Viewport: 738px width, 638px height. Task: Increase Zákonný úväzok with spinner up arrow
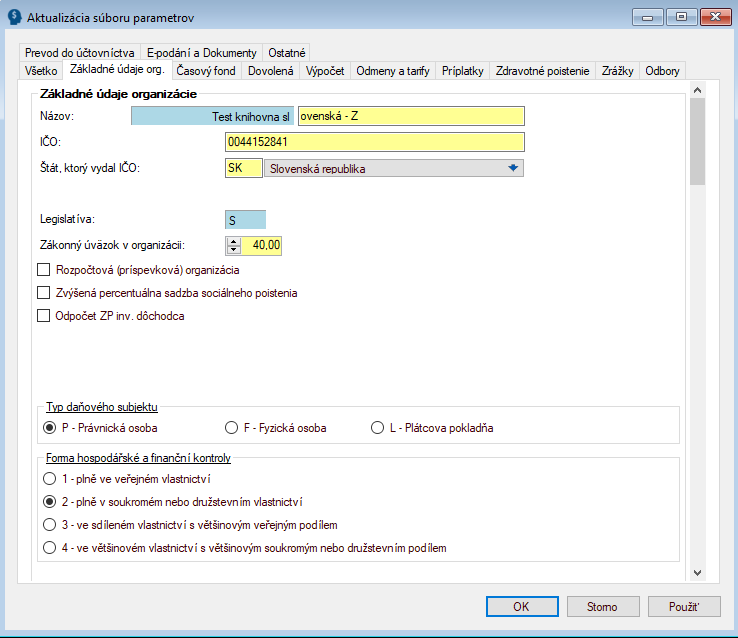click(x=233, y=241)
